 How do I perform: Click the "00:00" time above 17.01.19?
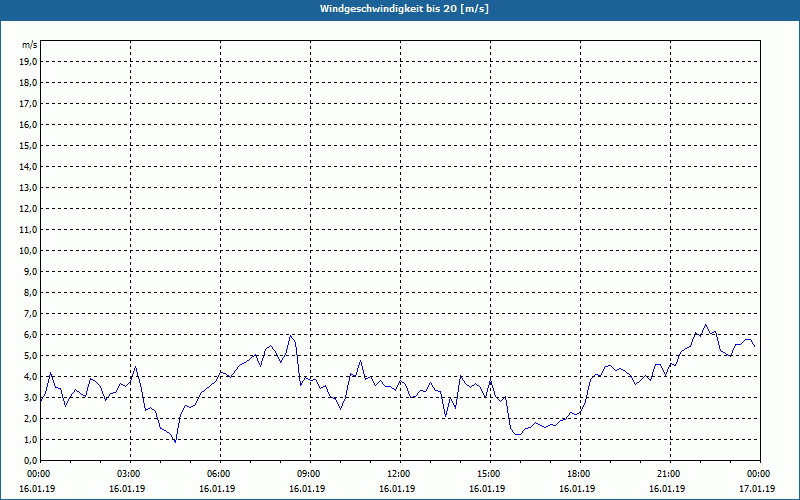coord(760,474)
